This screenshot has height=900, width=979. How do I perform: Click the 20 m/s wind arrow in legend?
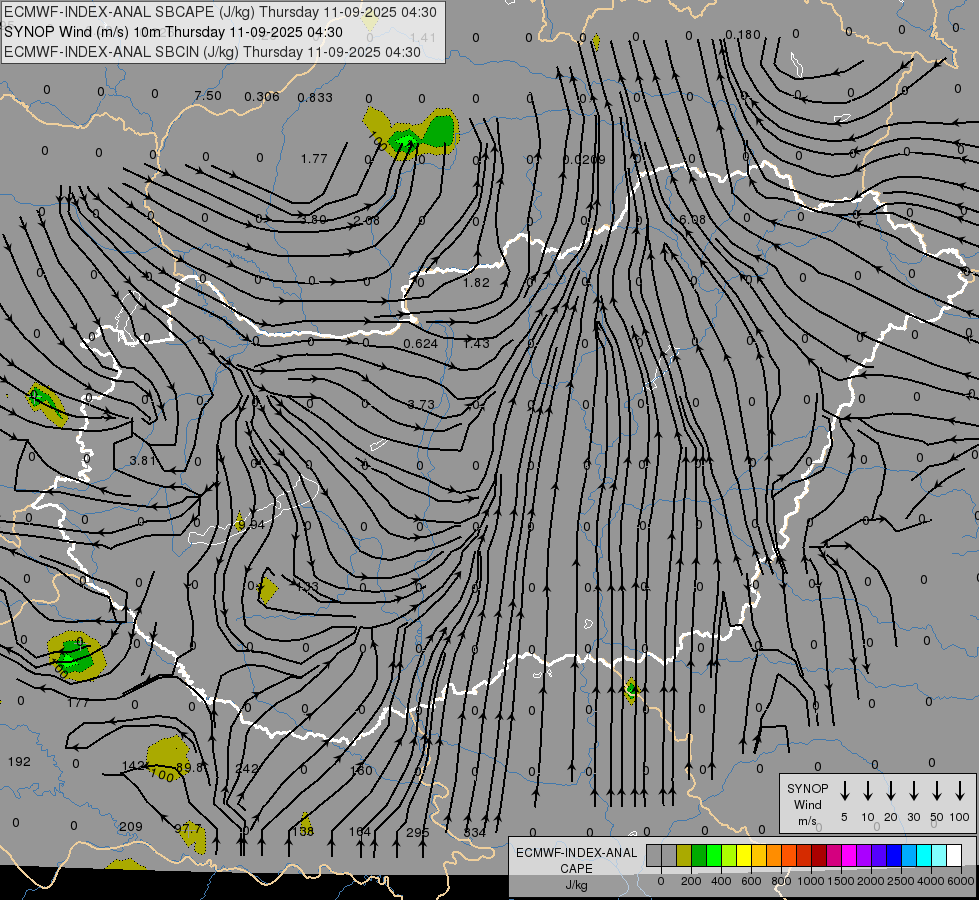[891, 791]
